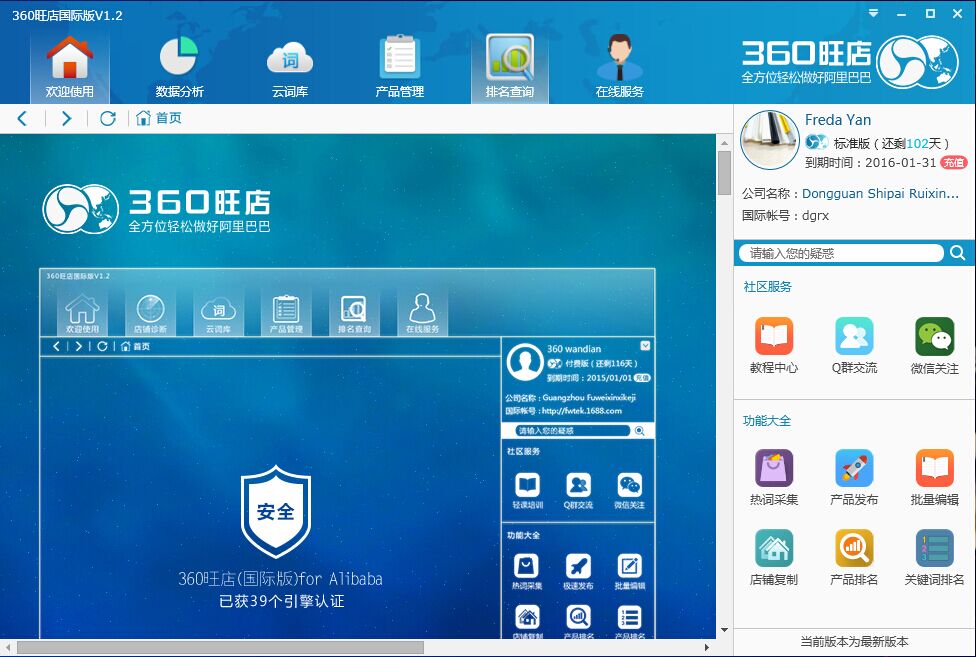Screen dimensions: 976x657
Task: Click the 充值 recharge badge
Action: (x=953, y=162)
